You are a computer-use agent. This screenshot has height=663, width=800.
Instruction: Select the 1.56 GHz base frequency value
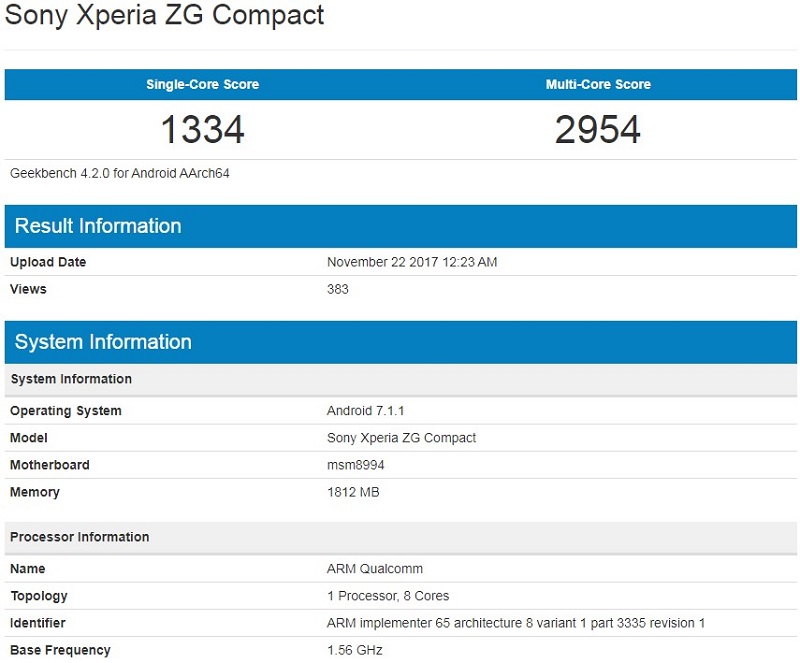coord(355,650)
